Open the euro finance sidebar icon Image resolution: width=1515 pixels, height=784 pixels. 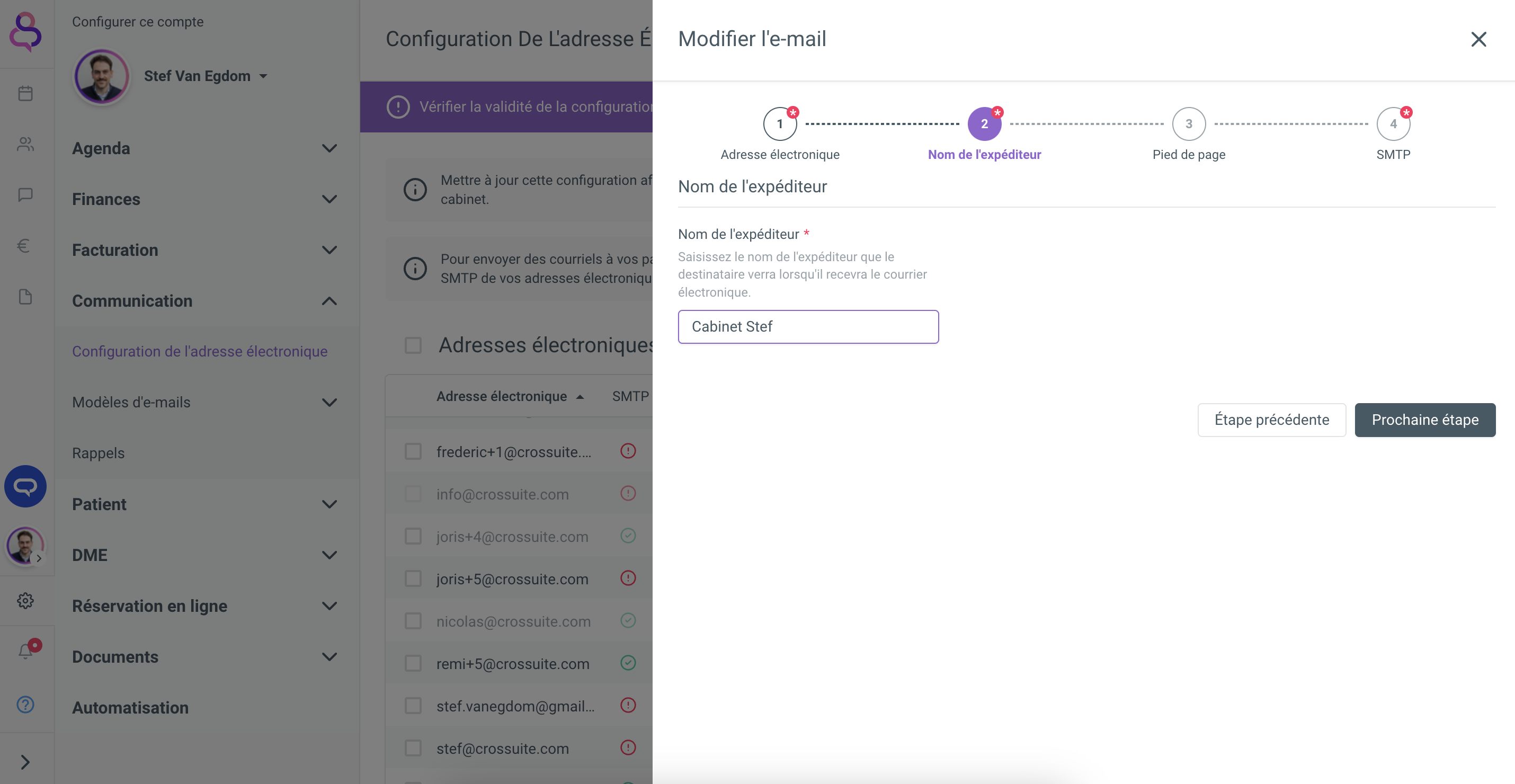pos(23,246)
